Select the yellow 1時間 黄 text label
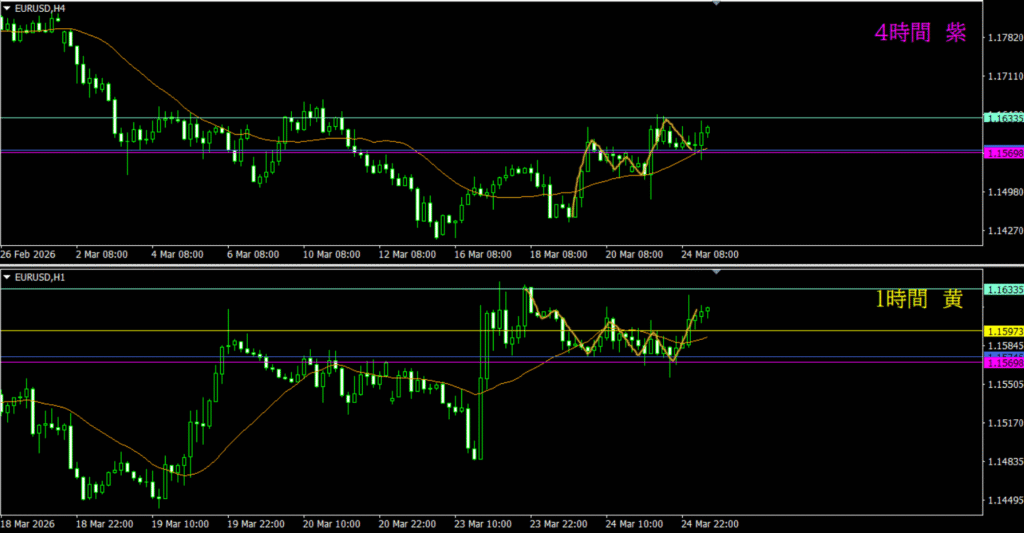The height and width of the screenshot is (533, 1024). click(x=919, y=298)
